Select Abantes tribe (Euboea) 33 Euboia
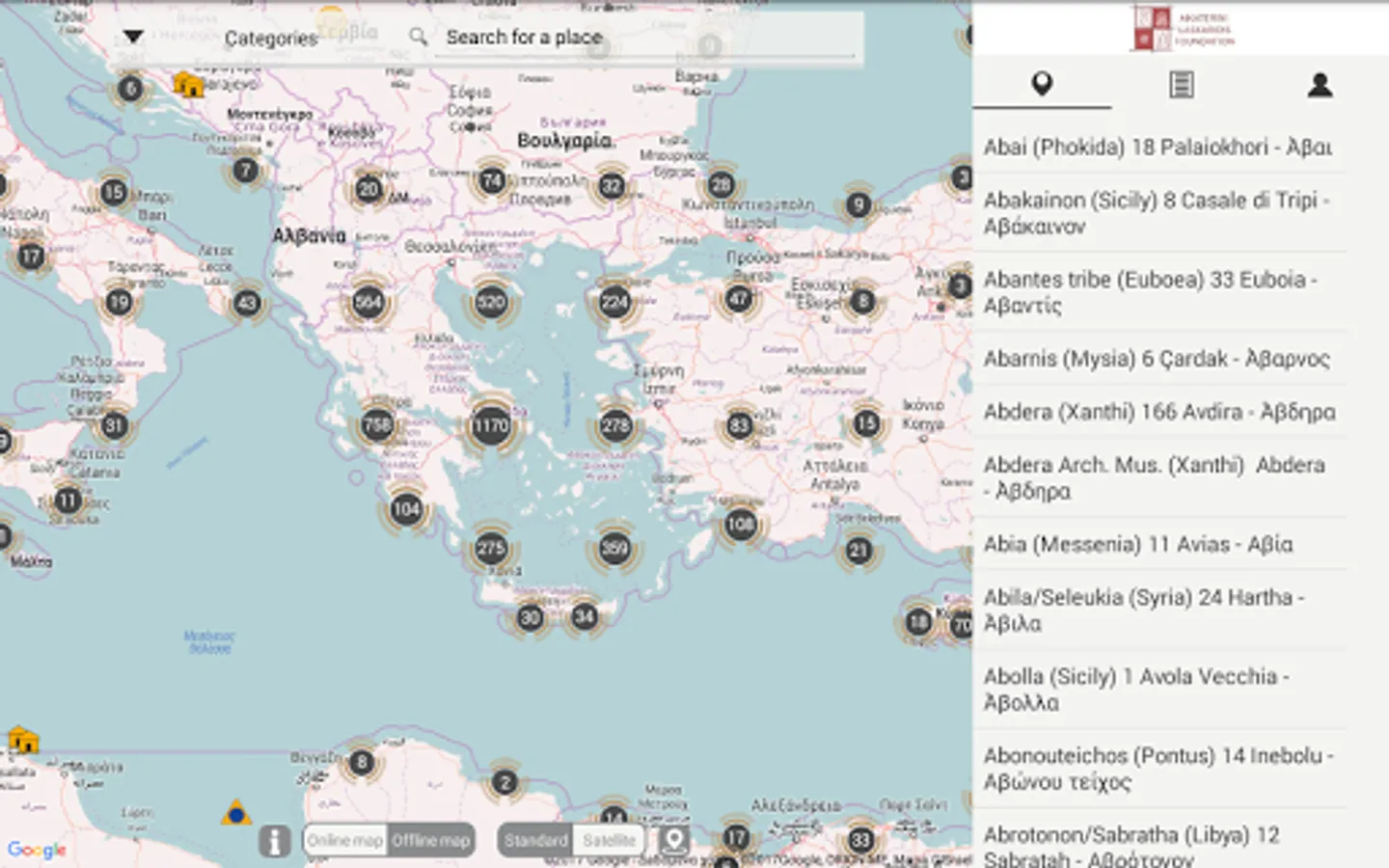Screen dimensions: 1389x868 [x=1159, y=292]
